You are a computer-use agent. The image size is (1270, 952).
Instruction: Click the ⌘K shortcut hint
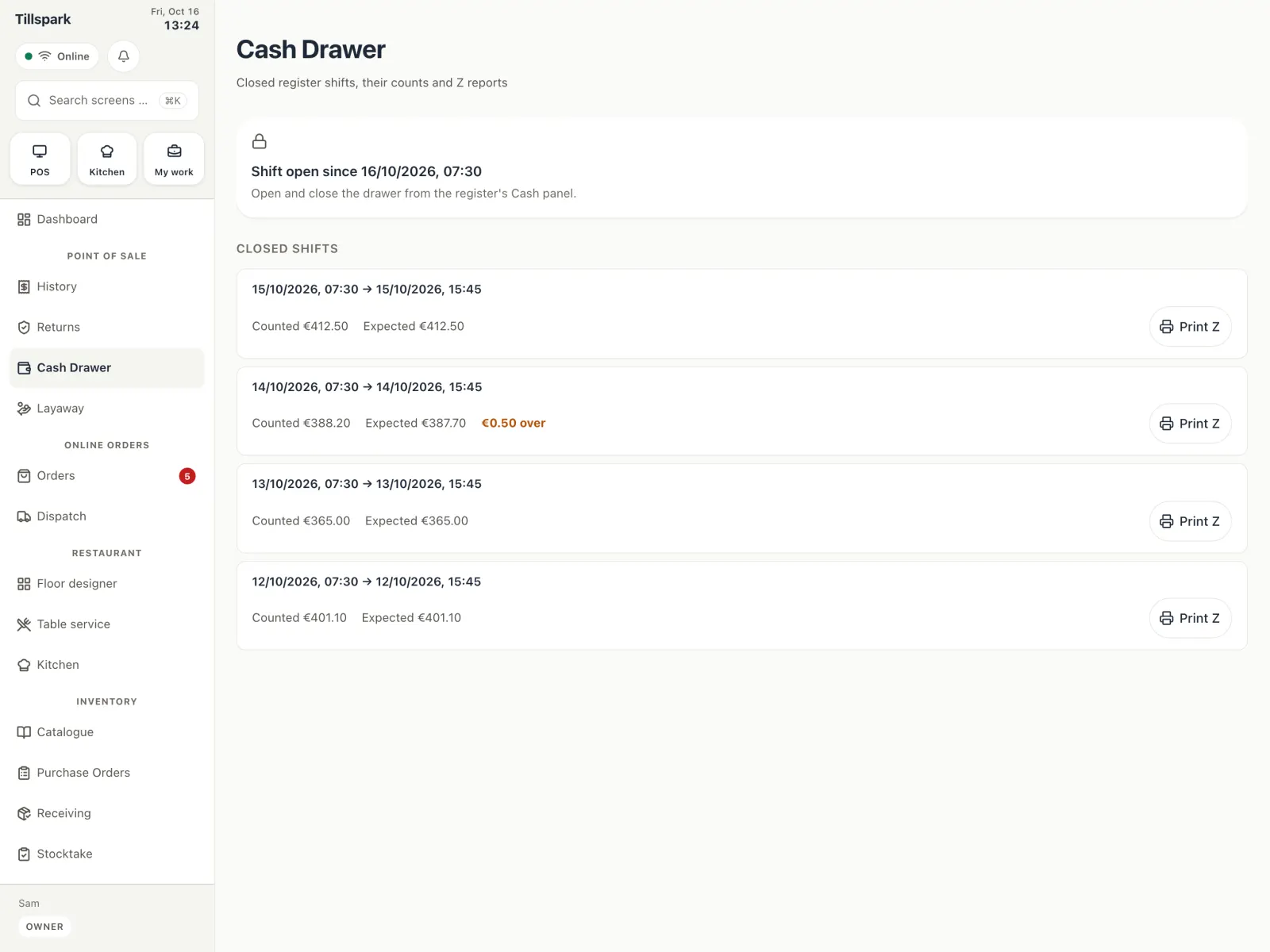pyautogui.click(x=173, y=101)
